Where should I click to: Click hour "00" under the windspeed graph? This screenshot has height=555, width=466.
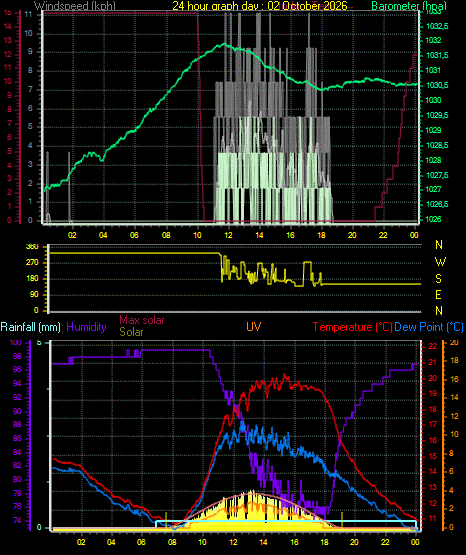point(414,235)
